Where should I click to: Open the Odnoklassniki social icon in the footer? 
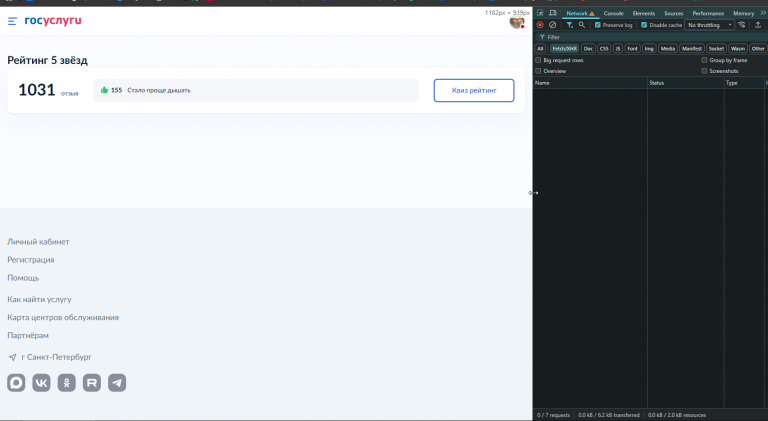coord(67,383)
